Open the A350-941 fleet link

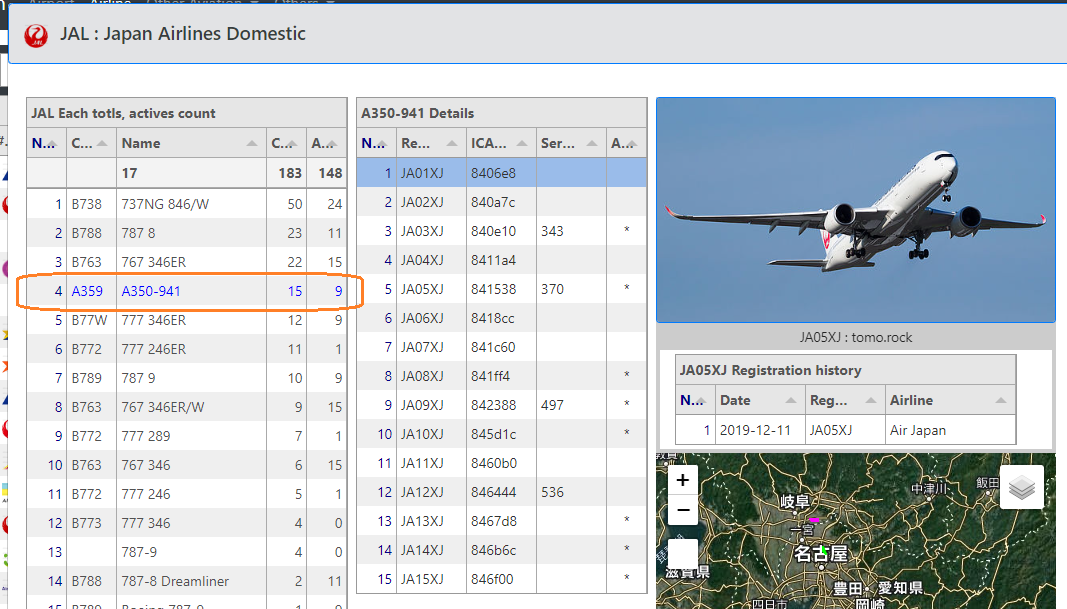(x=151, y=291)
